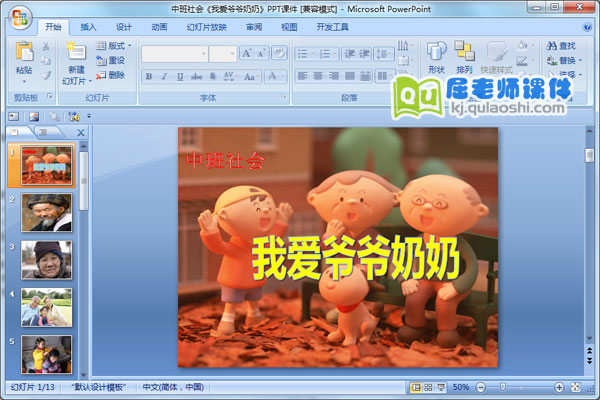Click the Cut scissors icon
Image resolution: width=600 pixels, height=400 pixels.
click(46, 46)
